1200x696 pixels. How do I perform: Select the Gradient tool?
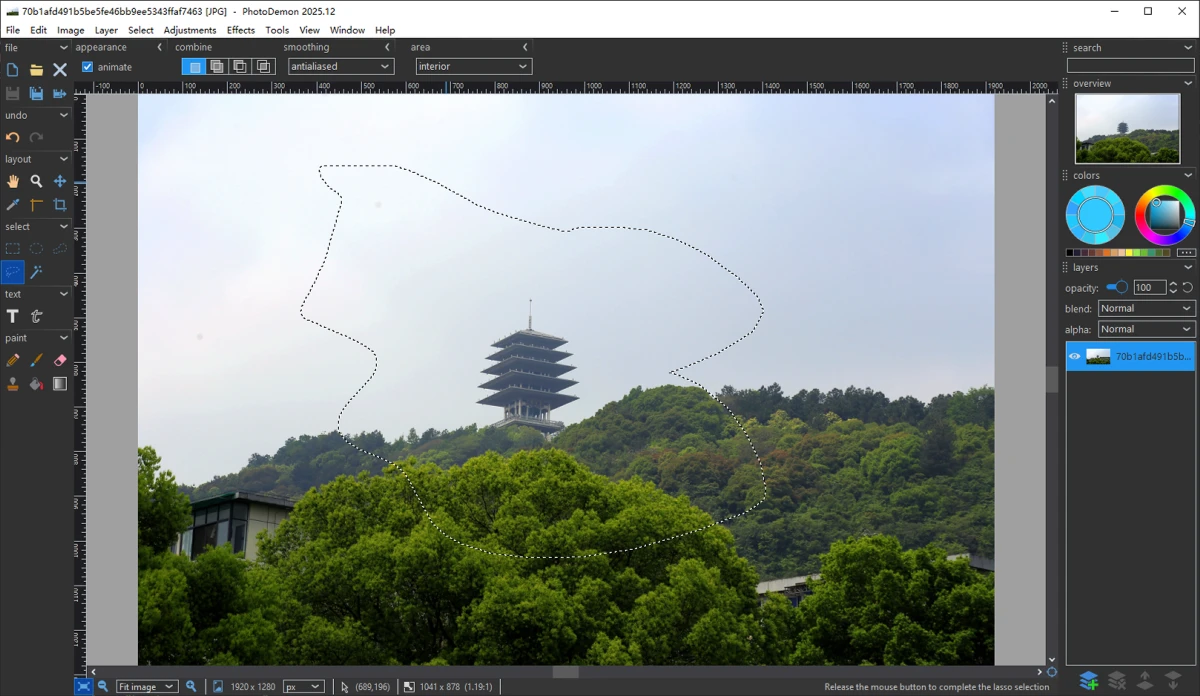click(x=60, y=384)
